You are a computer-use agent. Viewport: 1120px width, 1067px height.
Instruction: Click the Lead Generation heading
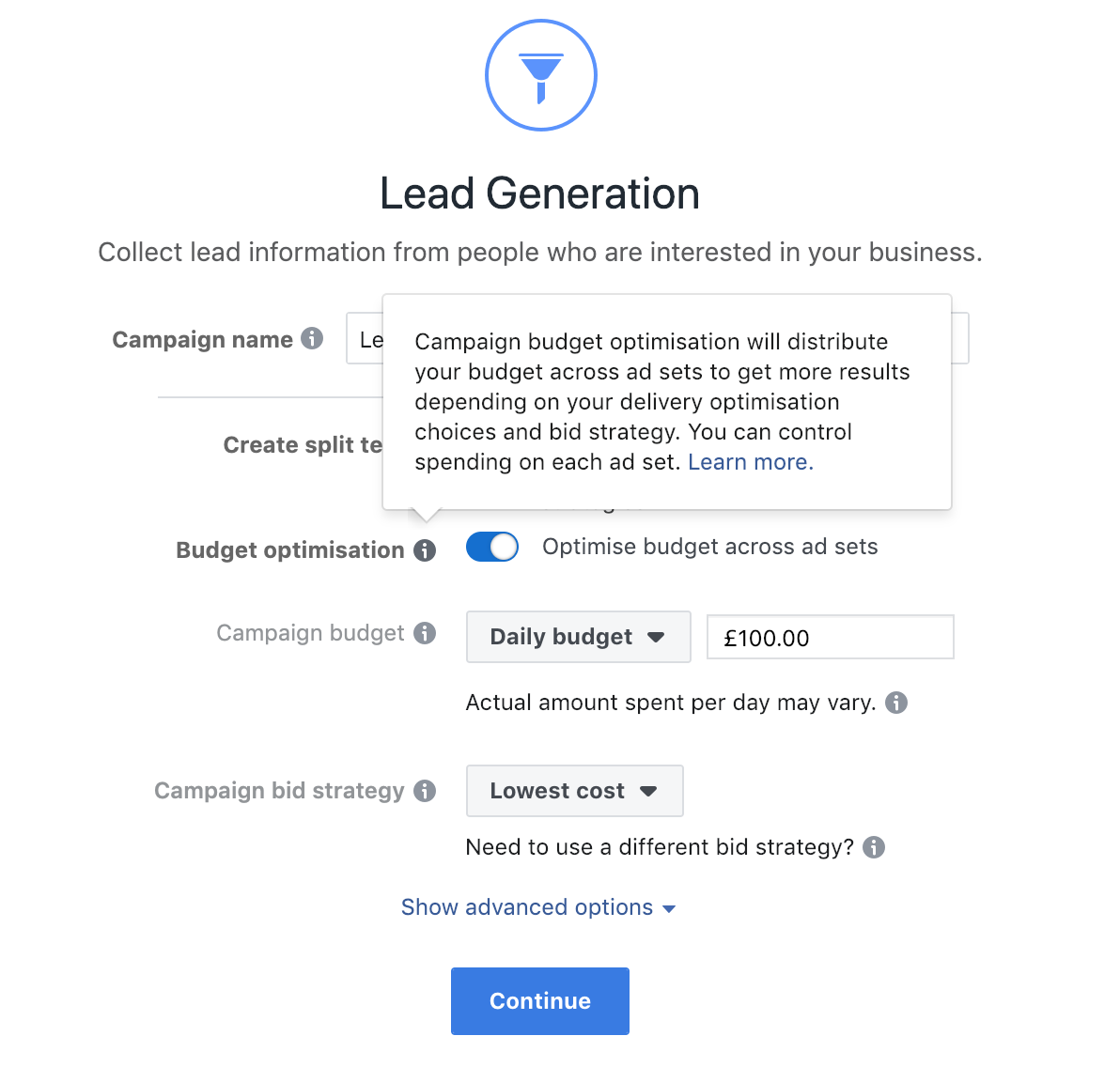(x=540, y=193)
